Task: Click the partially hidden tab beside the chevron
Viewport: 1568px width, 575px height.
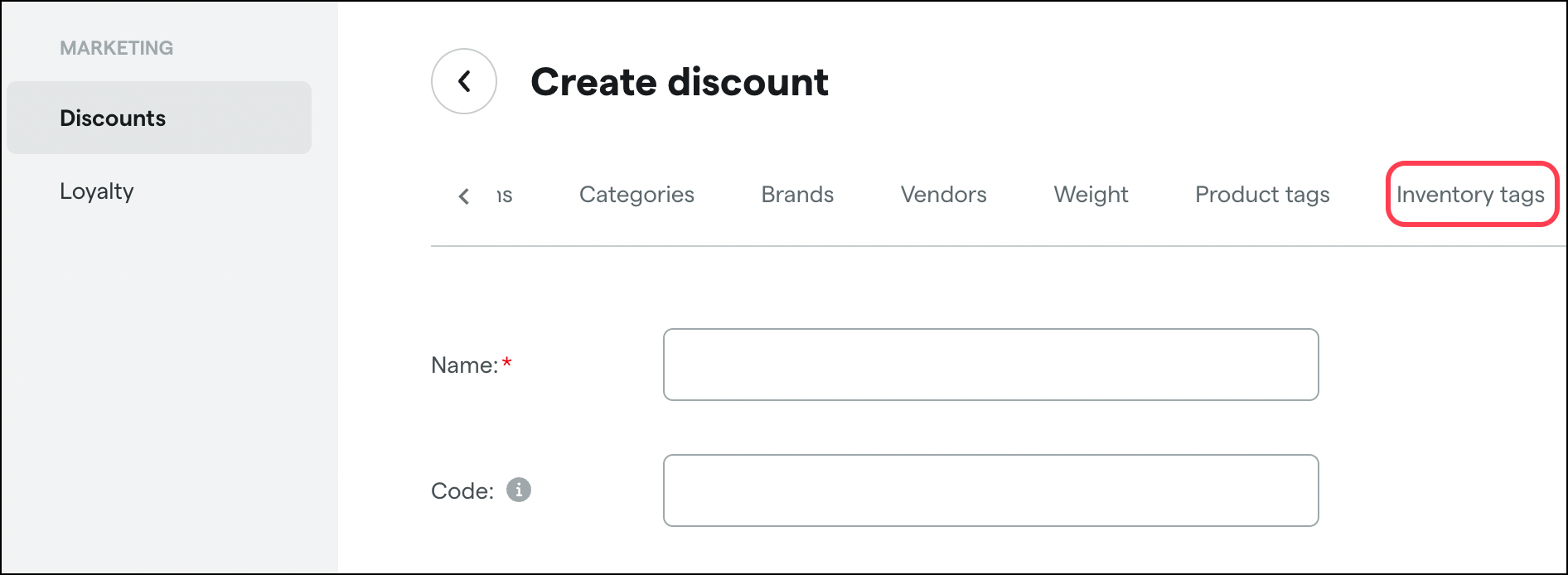Action: click(x=505, y=195)
